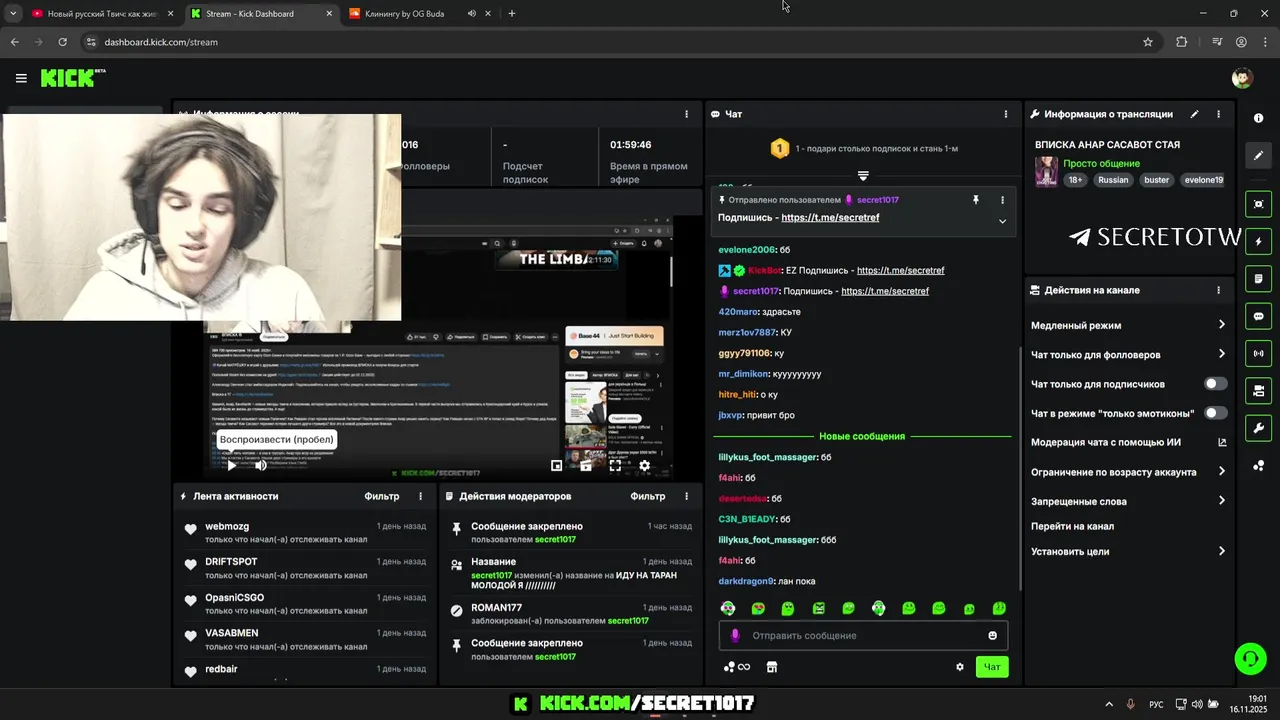Open the hamburger menu next to Kick logo
The width and height of the screenshot is (1280, 720).
21,78
